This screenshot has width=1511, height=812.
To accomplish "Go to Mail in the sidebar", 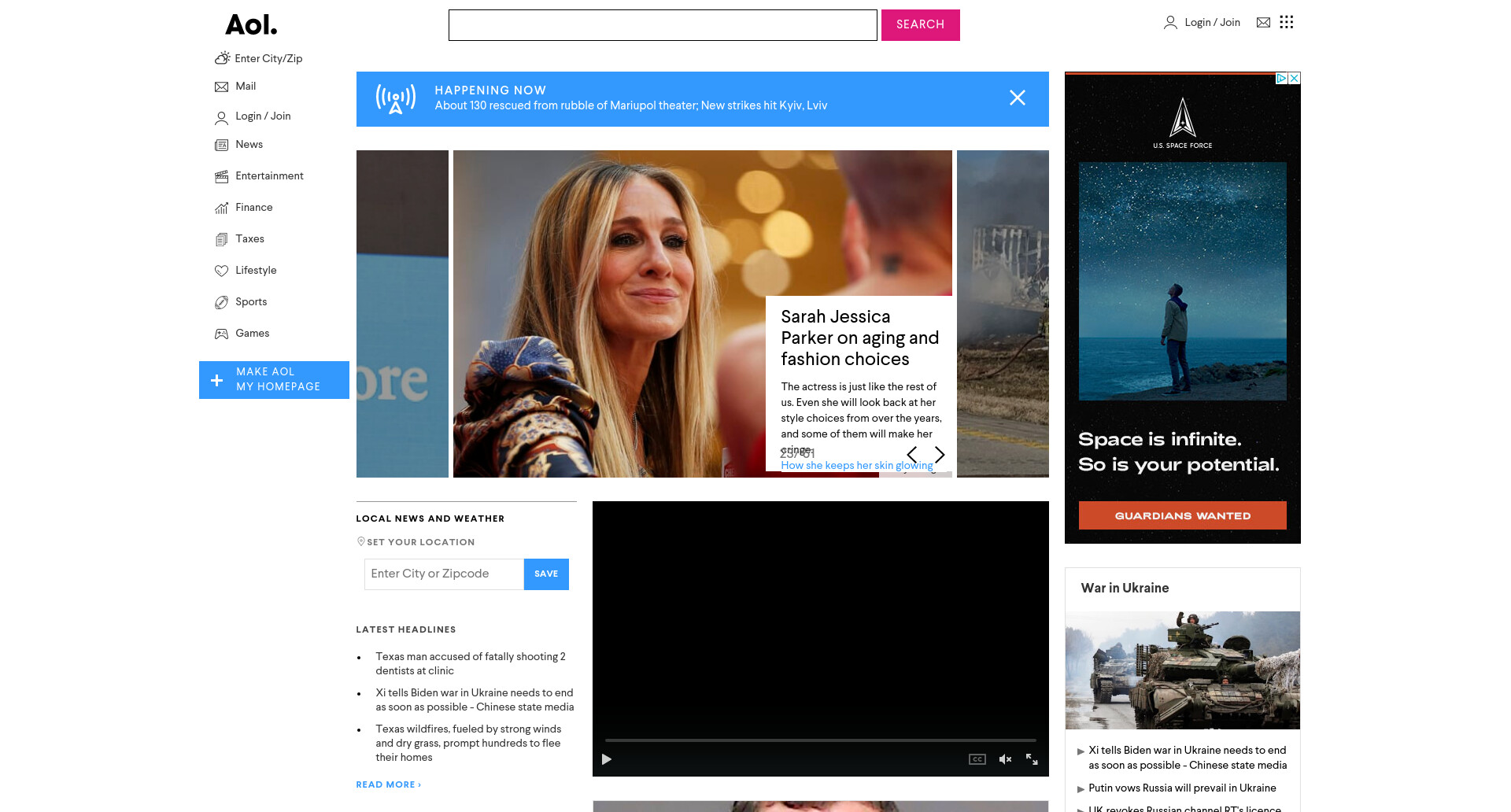I will (246, 87).
